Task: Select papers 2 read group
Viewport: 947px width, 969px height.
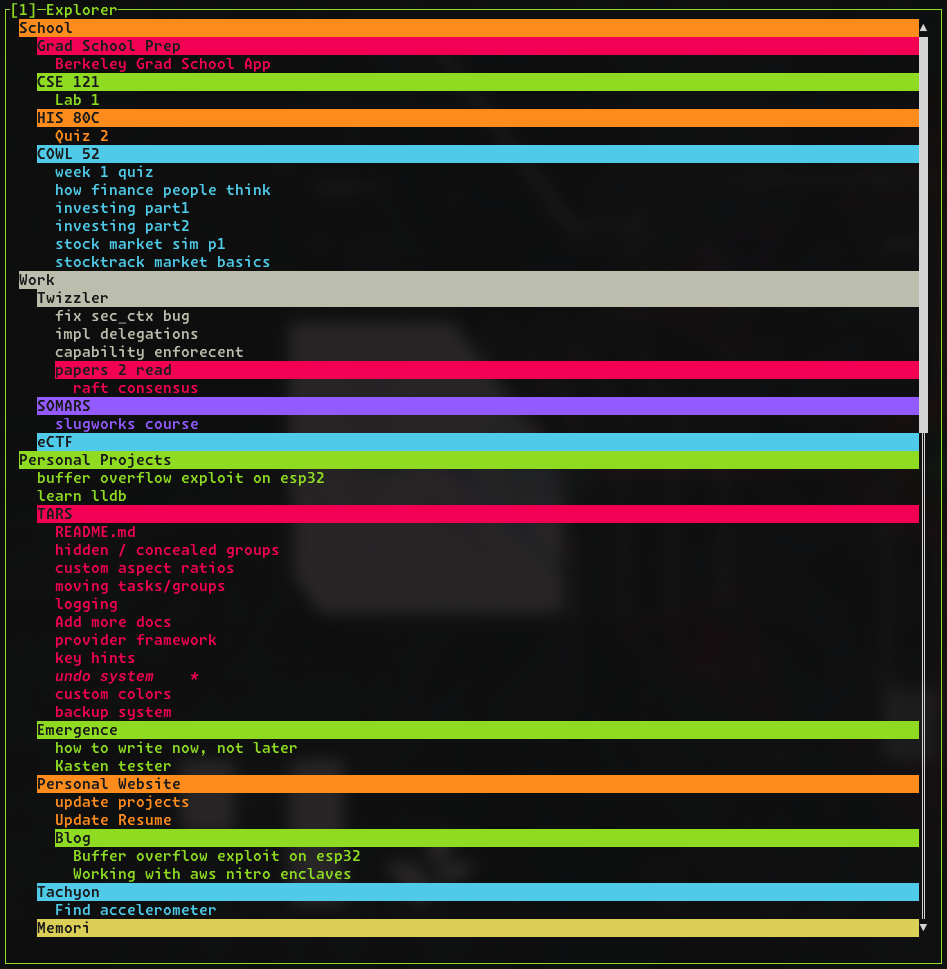Action: tap(487, 370)
